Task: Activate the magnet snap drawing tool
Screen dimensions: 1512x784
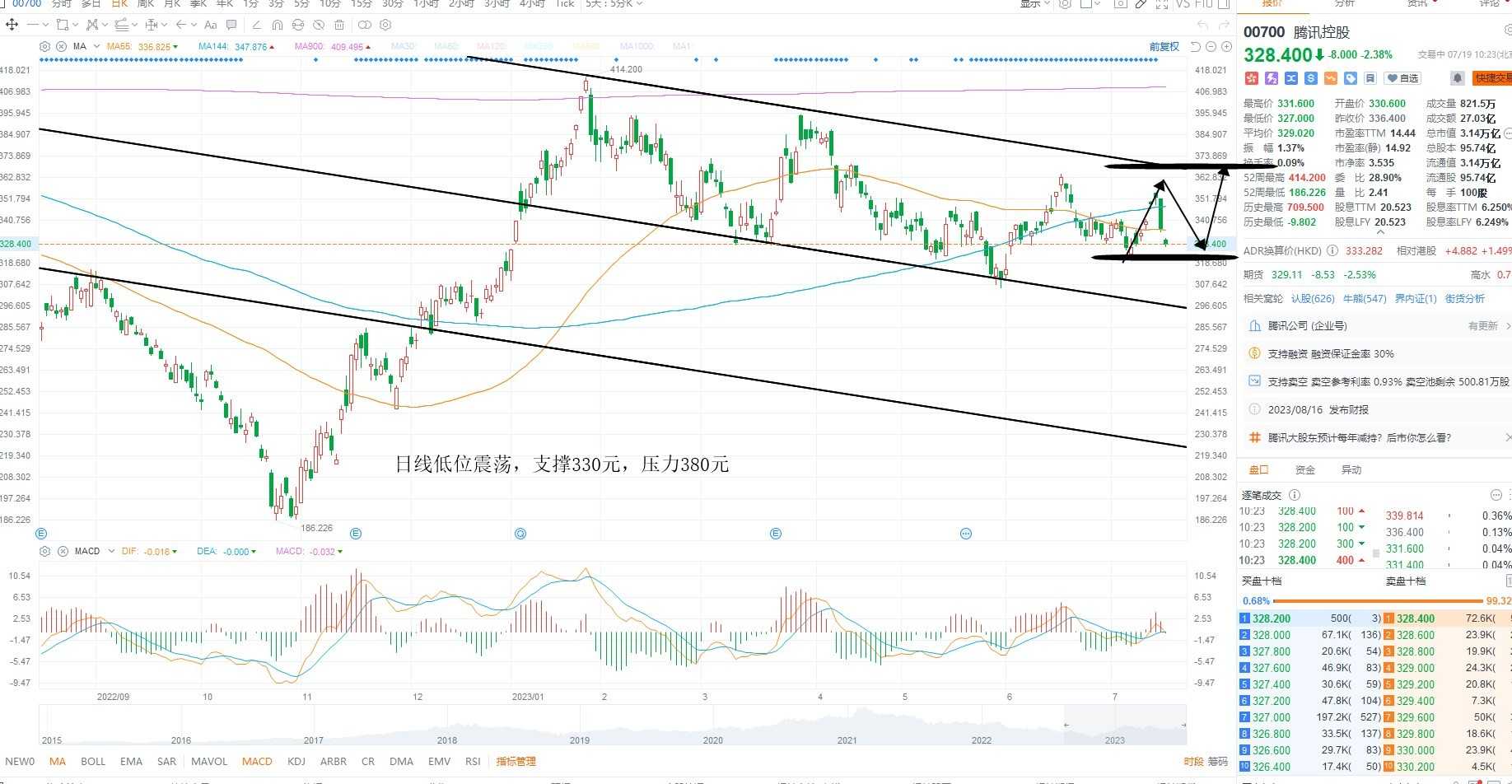Action: (277, 25)
